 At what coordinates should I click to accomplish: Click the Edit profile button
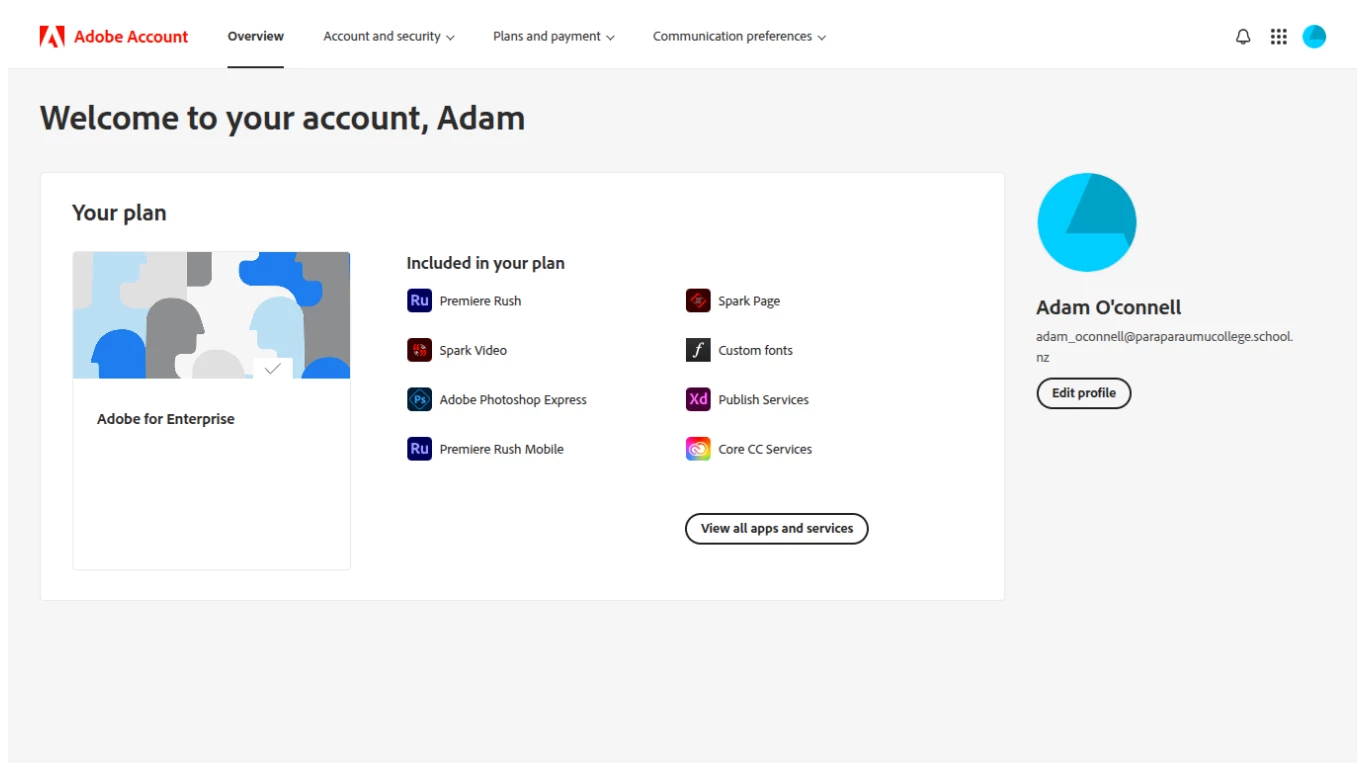(x=1084, y=393)
